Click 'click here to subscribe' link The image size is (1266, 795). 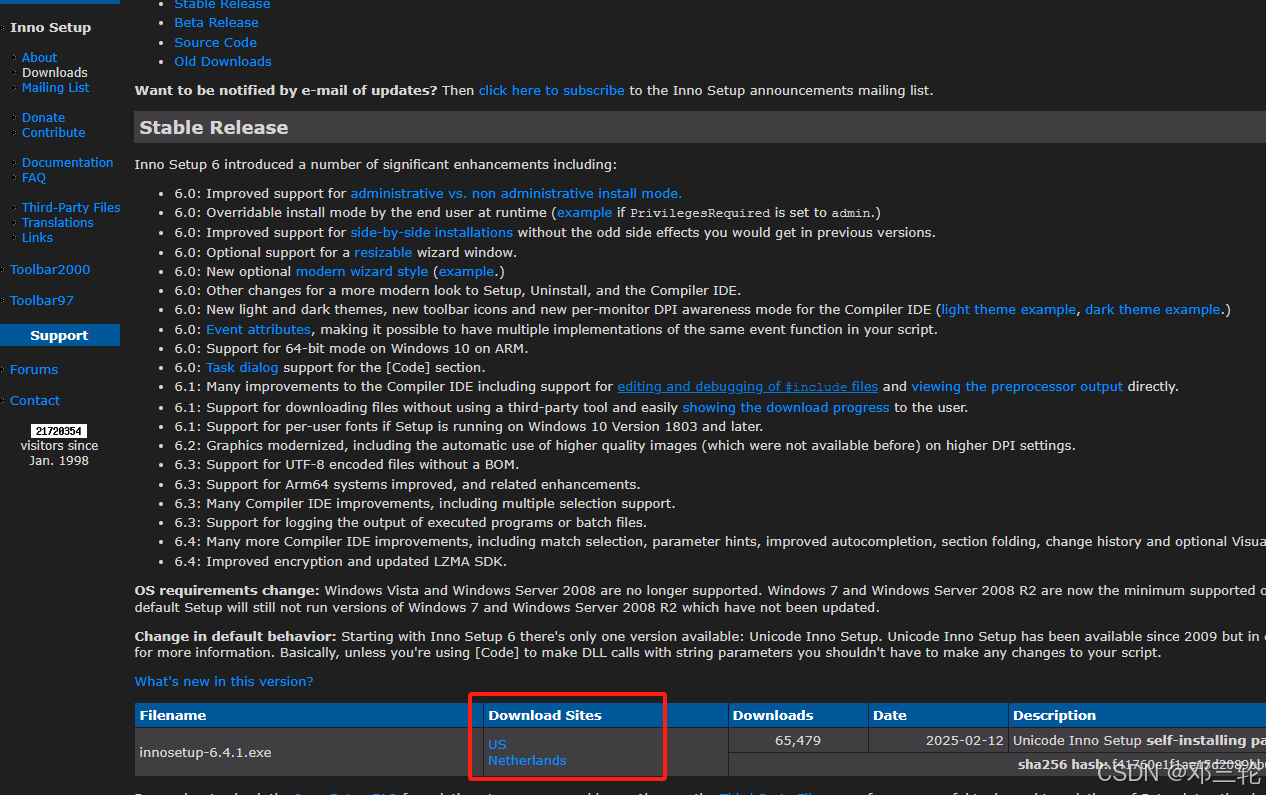pyautogui.click(x=551, y=90)
